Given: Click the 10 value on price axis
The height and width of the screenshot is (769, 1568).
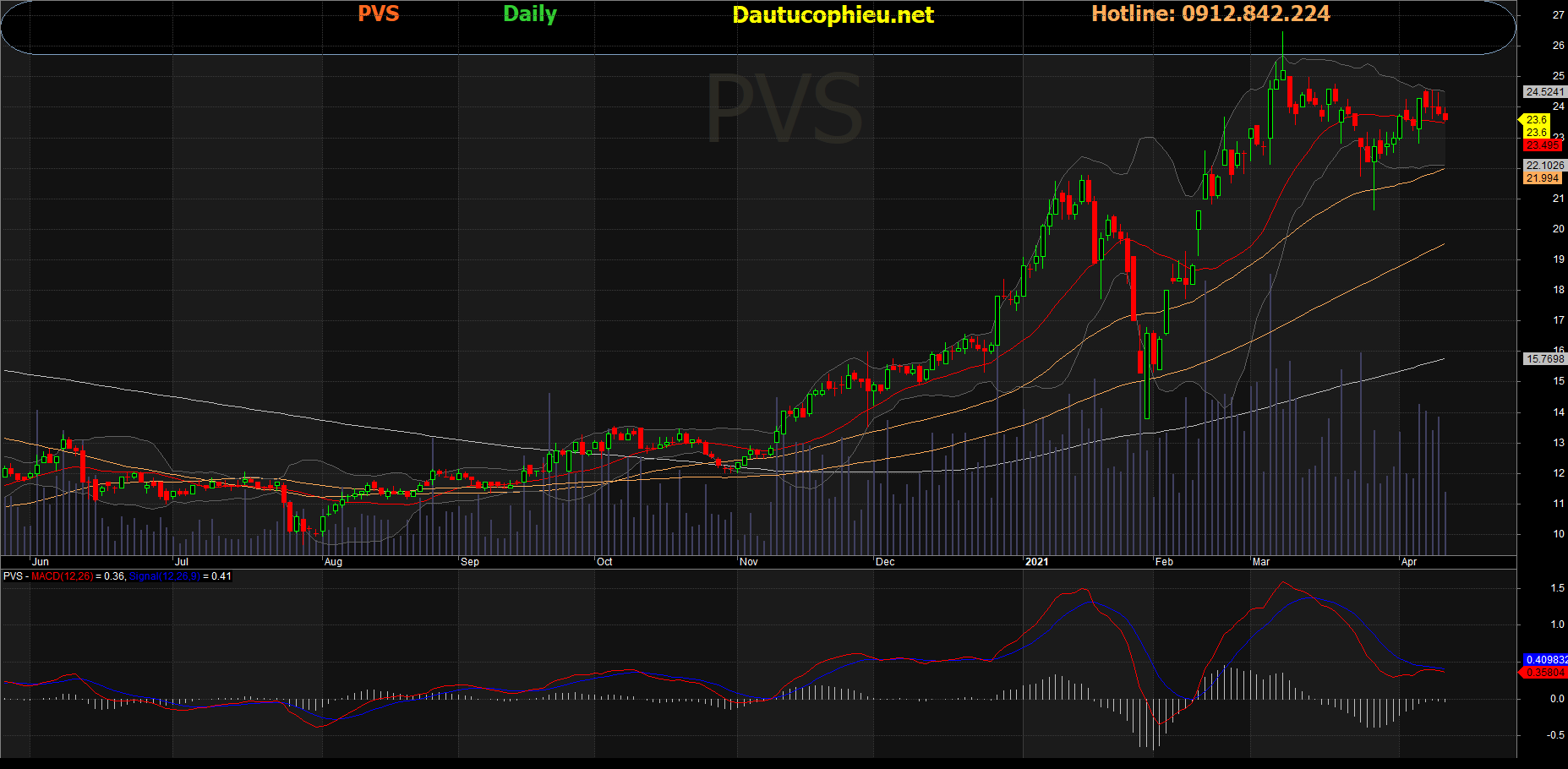Looking at the screenshot, I should (x=1559, y=534).
